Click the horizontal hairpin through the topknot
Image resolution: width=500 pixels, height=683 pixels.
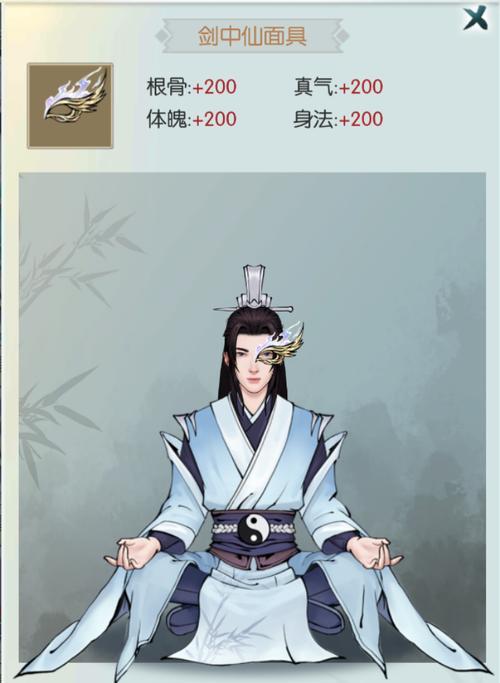253,309
